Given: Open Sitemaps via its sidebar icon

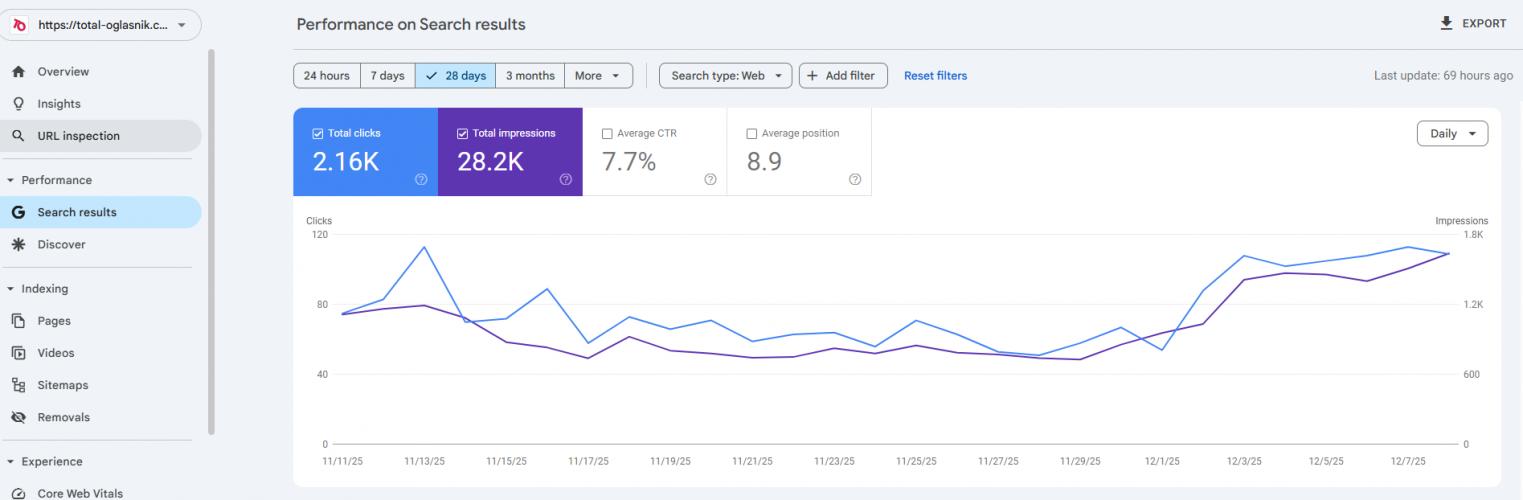Looking at the screenshot, I should tap(17, 385).
